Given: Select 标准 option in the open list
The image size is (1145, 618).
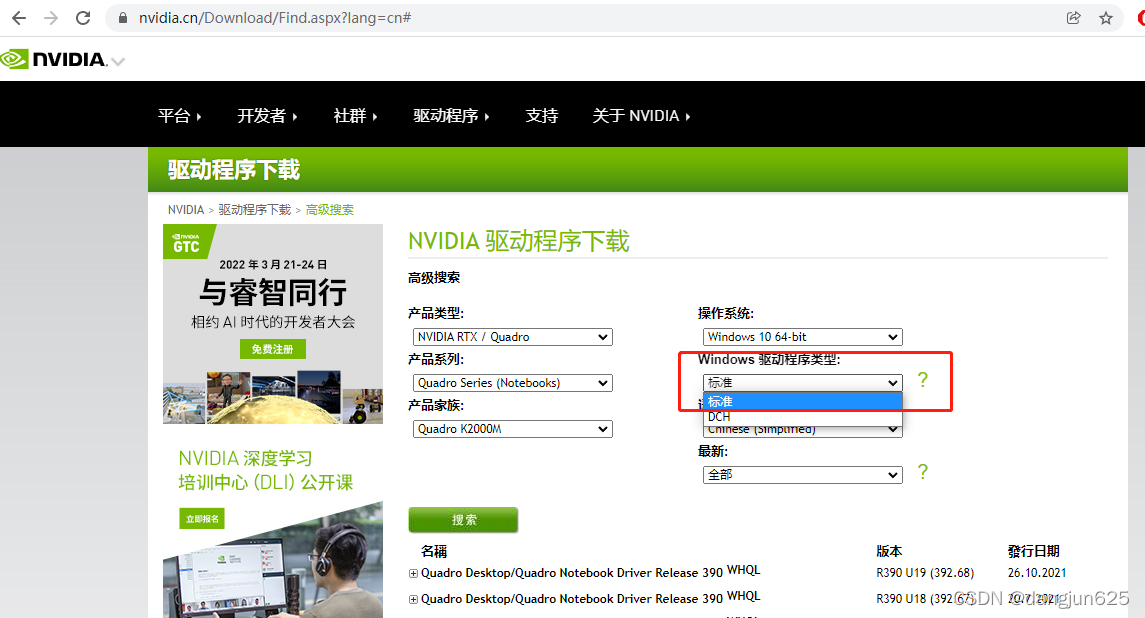Looking at the screenshot, I should pos(803,401).
